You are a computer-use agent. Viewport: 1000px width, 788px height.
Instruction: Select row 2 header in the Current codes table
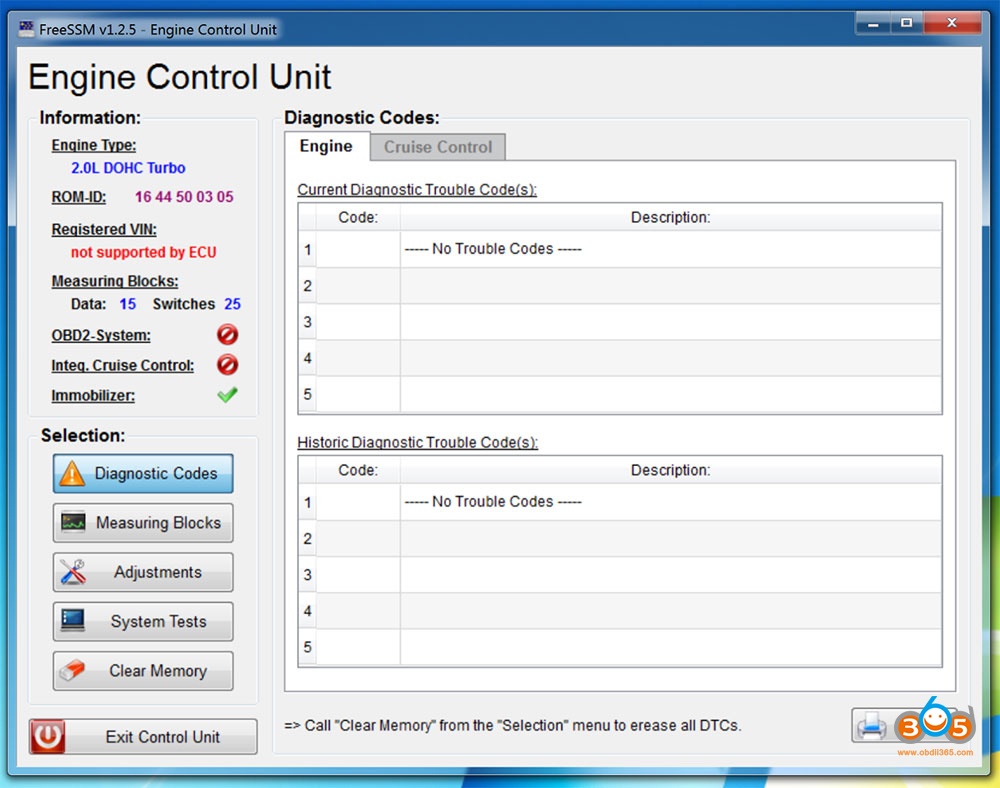pyautogui.click(x=307, y=286)
